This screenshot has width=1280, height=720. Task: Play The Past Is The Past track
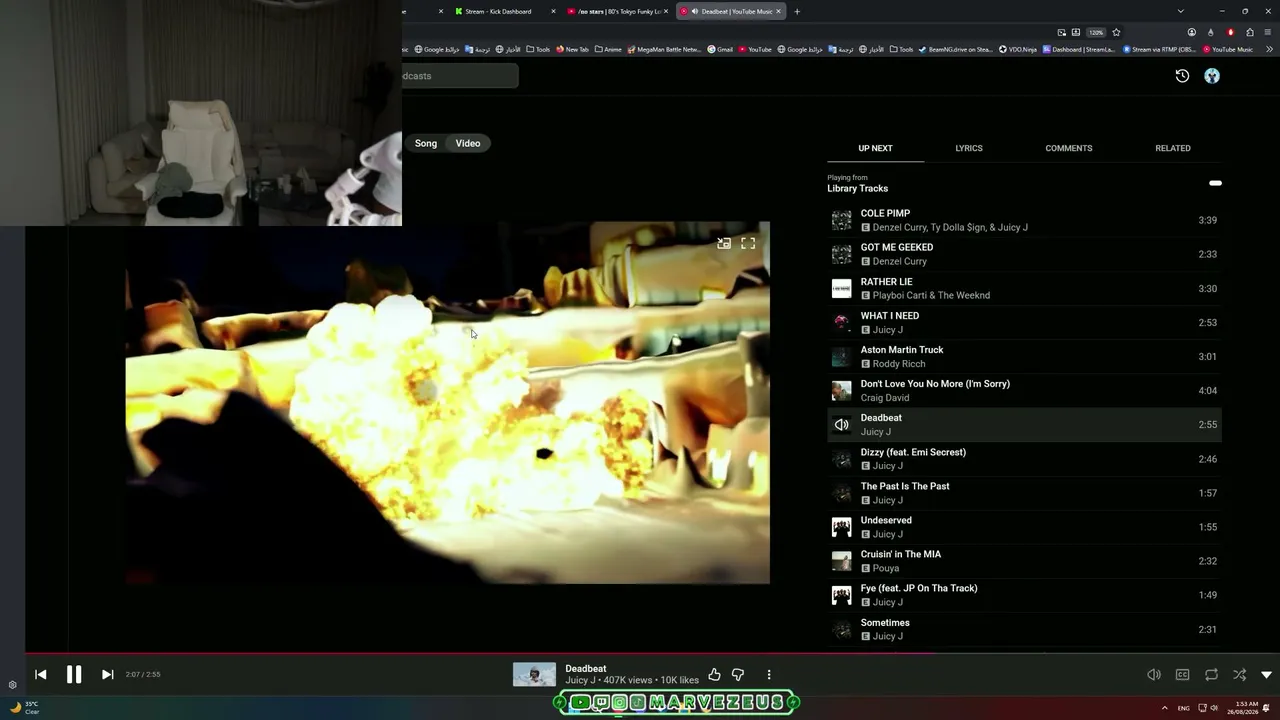tap(1024, 493)
